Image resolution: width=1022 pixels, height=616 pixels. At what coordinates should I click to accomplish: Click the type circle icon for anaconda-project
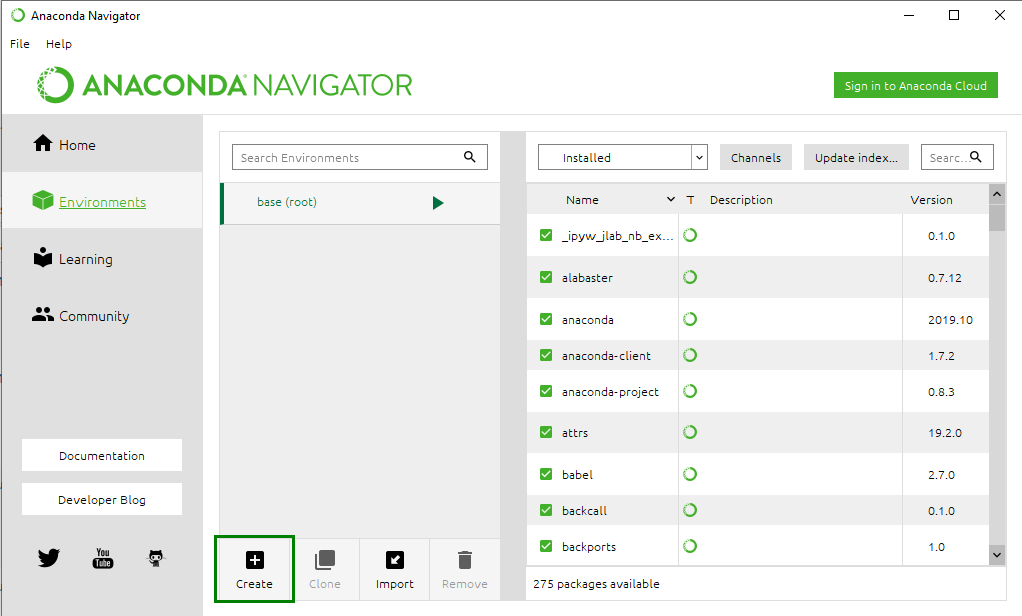(x=690, y=390)
